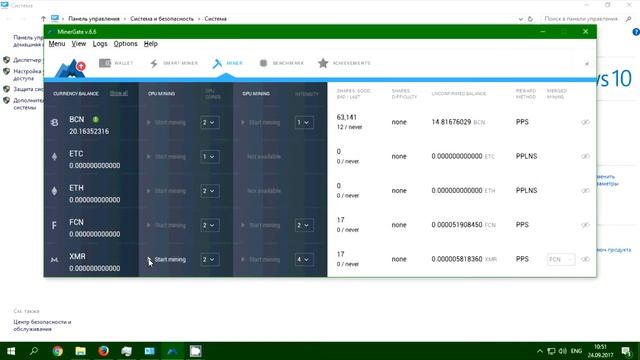Click the XMR currency icon
Screen dimensions: 640x360
[54, 260]
